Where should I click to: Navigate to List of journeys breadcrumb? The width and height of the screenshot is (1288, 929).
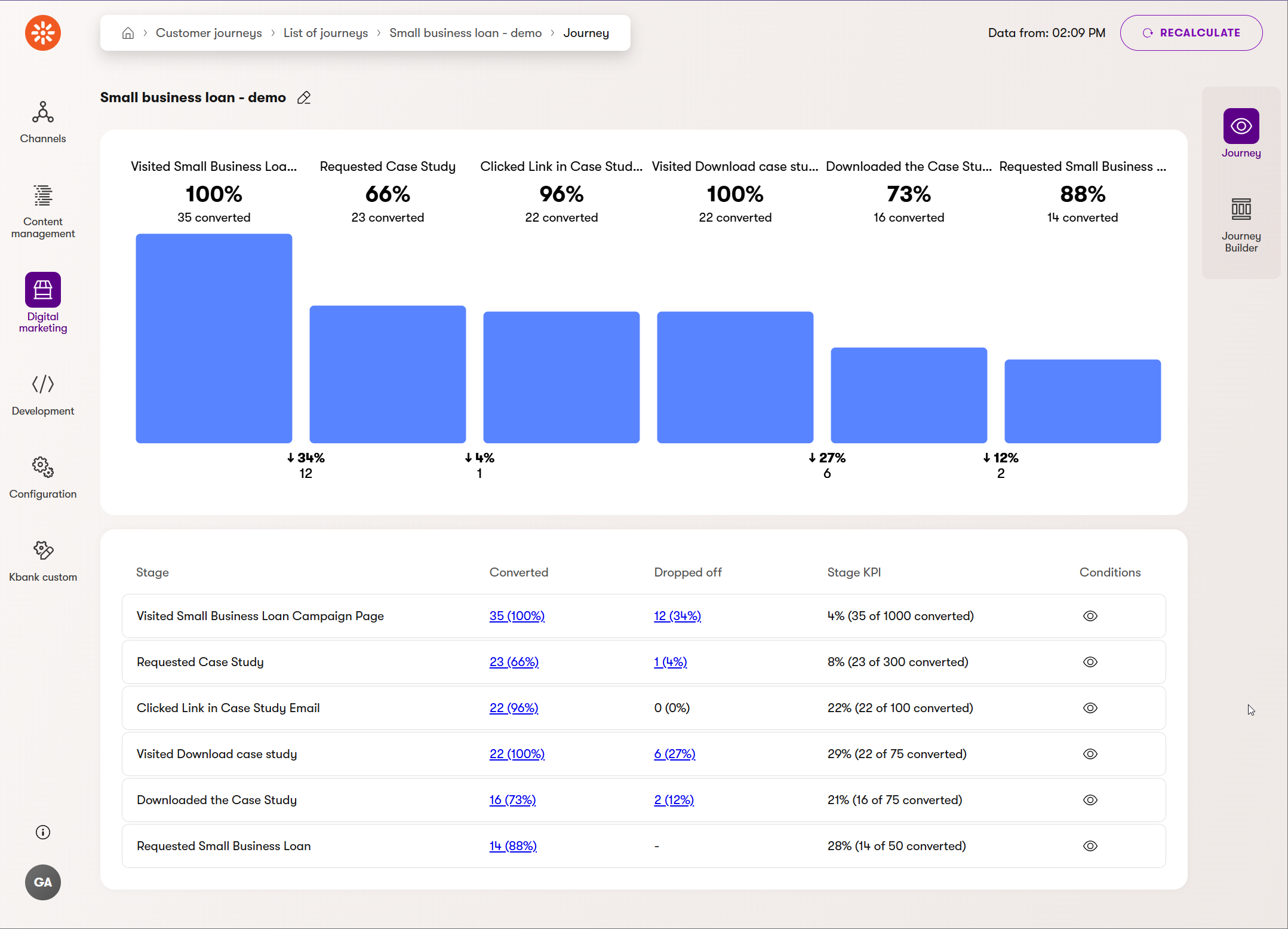click(x=325, y=33)
